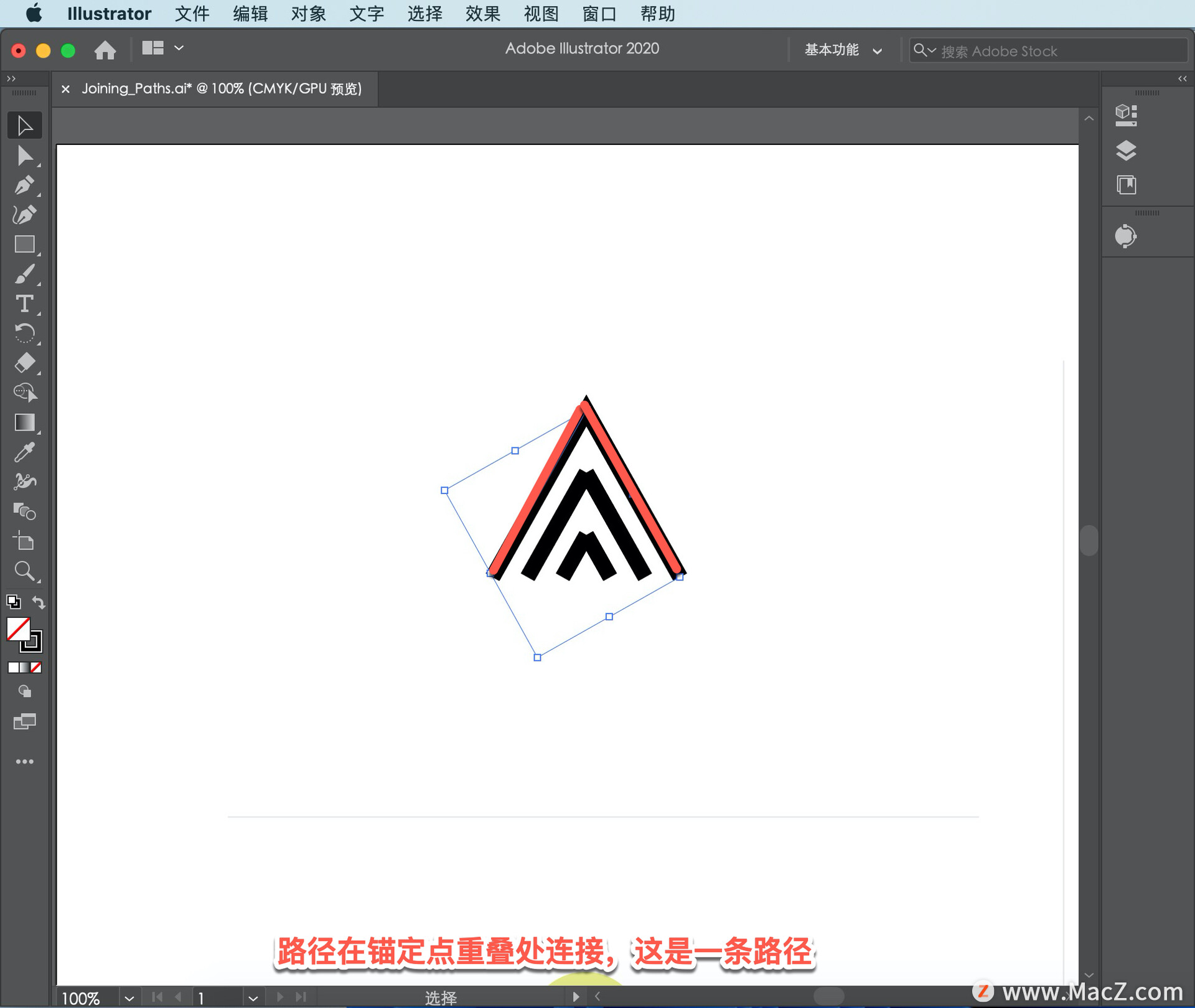Set paint mode to None
This screenshot has height=1008, width=1195.
(x=36, y=668)
